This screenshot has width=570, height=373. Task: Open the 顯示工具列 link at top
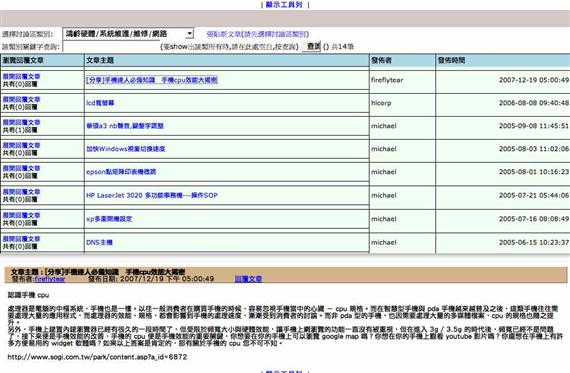[x=284, y=5]
